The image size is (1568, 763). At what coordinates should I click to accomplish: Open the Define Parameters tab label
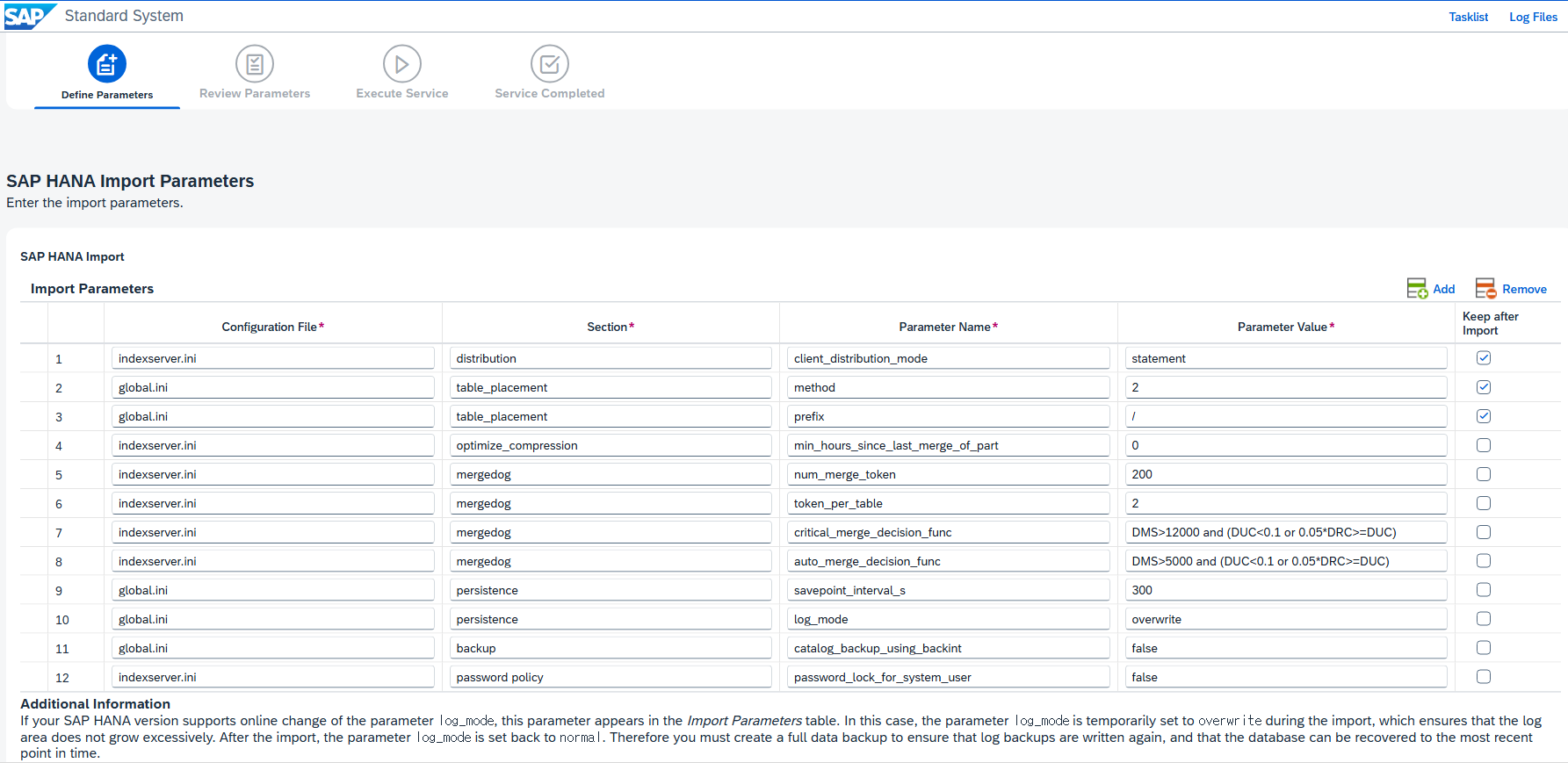[107, 95]
